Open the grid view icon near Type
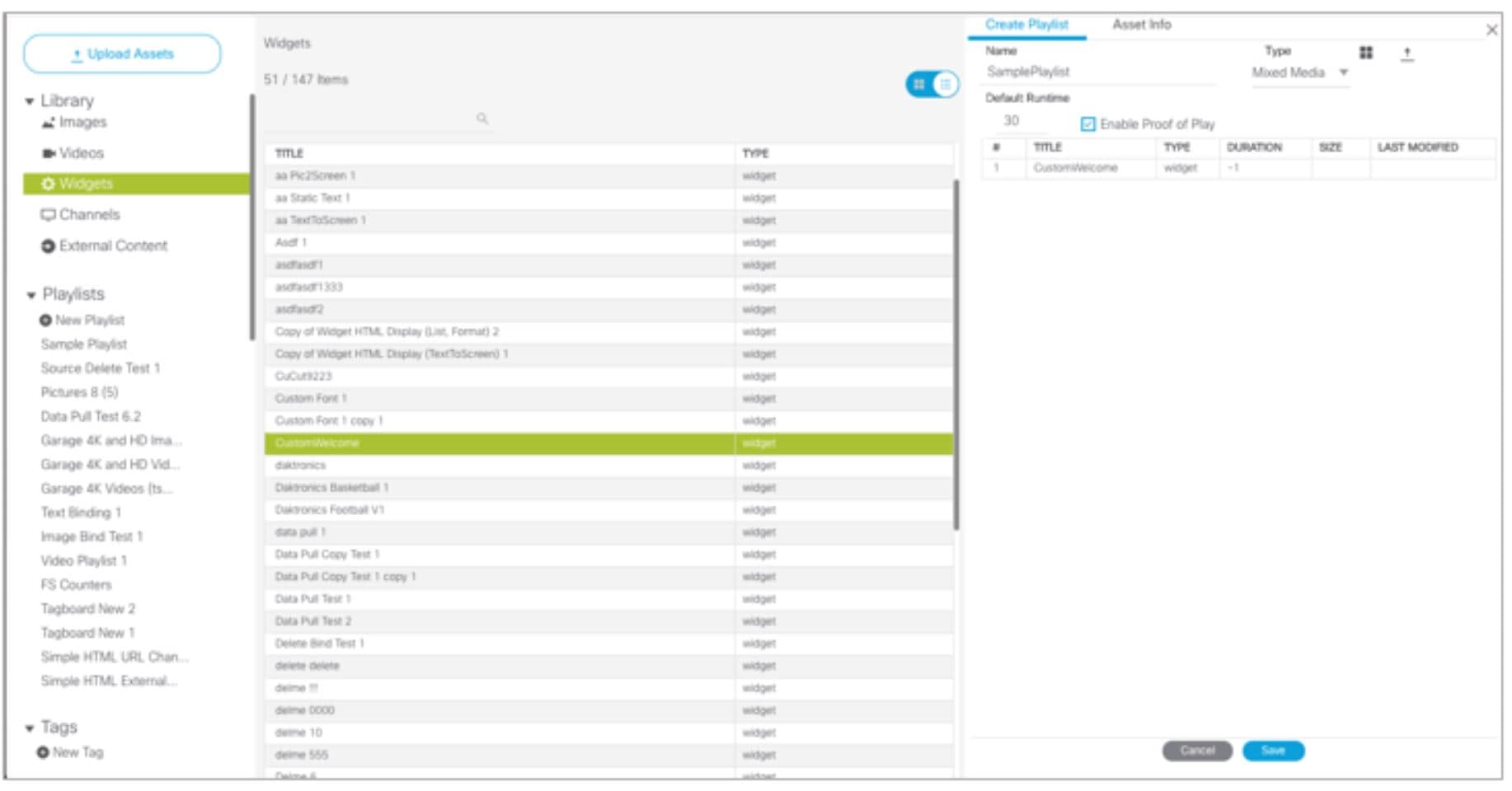 [1366, 52]
